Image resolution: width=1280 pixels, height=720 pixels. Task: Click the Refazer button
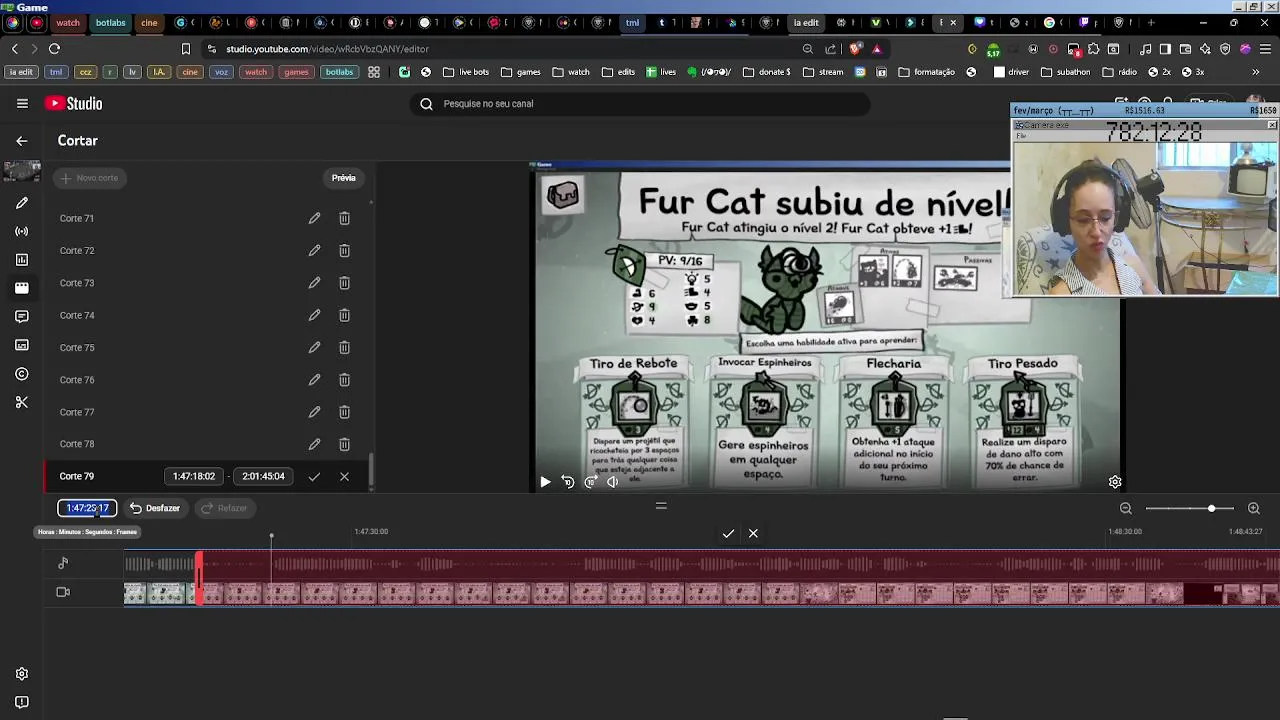[224, 508]
